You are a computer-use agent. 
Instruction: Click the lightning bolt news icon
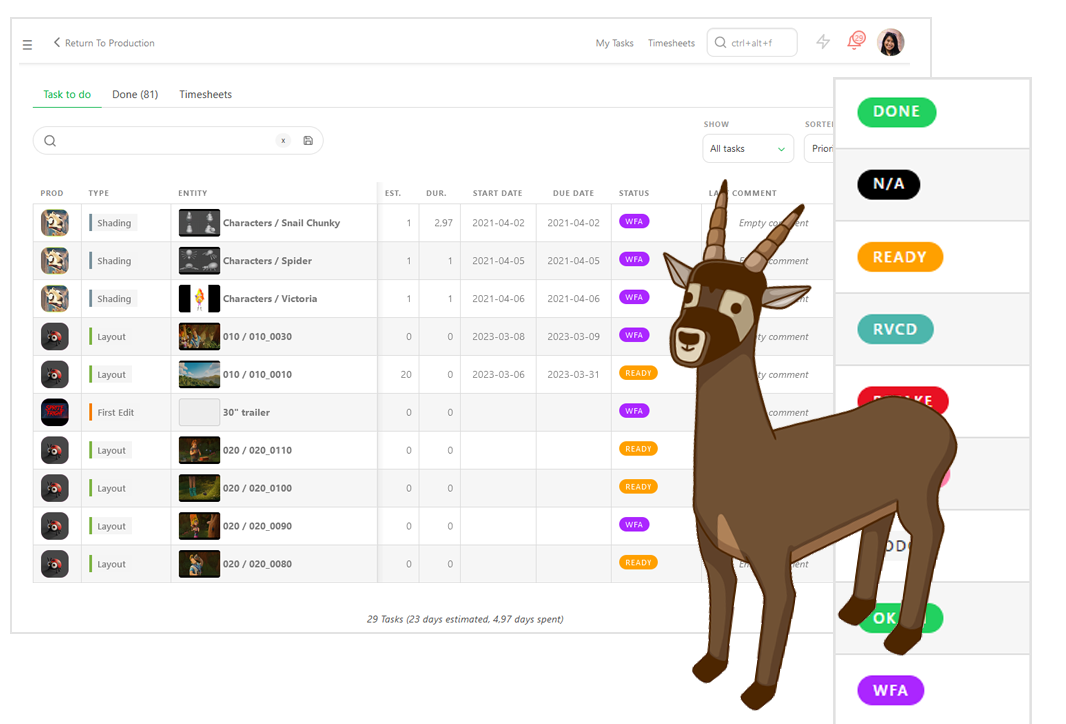coord(823,42)
